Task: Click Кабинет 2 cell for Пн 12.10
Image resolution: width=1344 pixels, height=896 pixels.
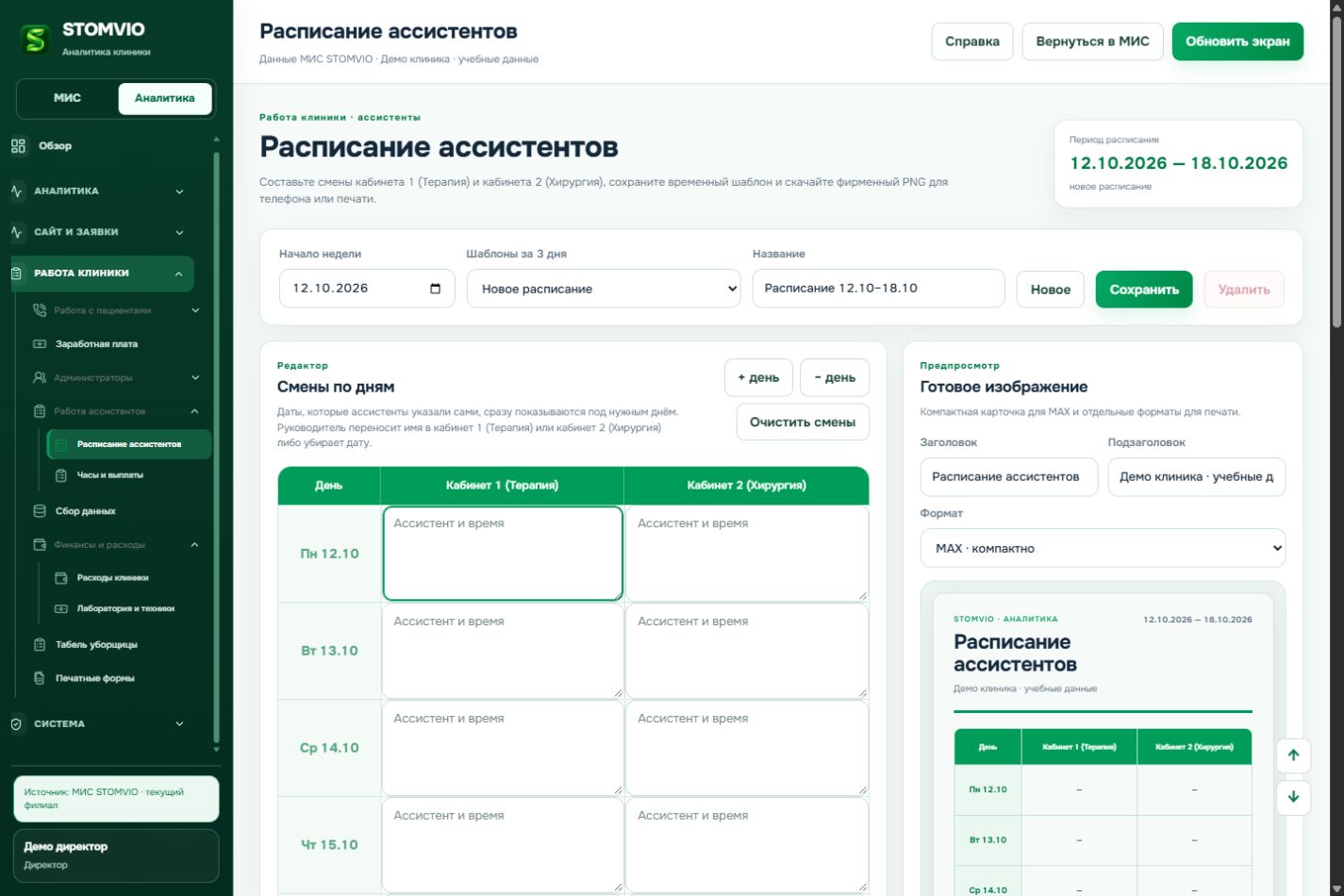Action: (x=747, y=554)
